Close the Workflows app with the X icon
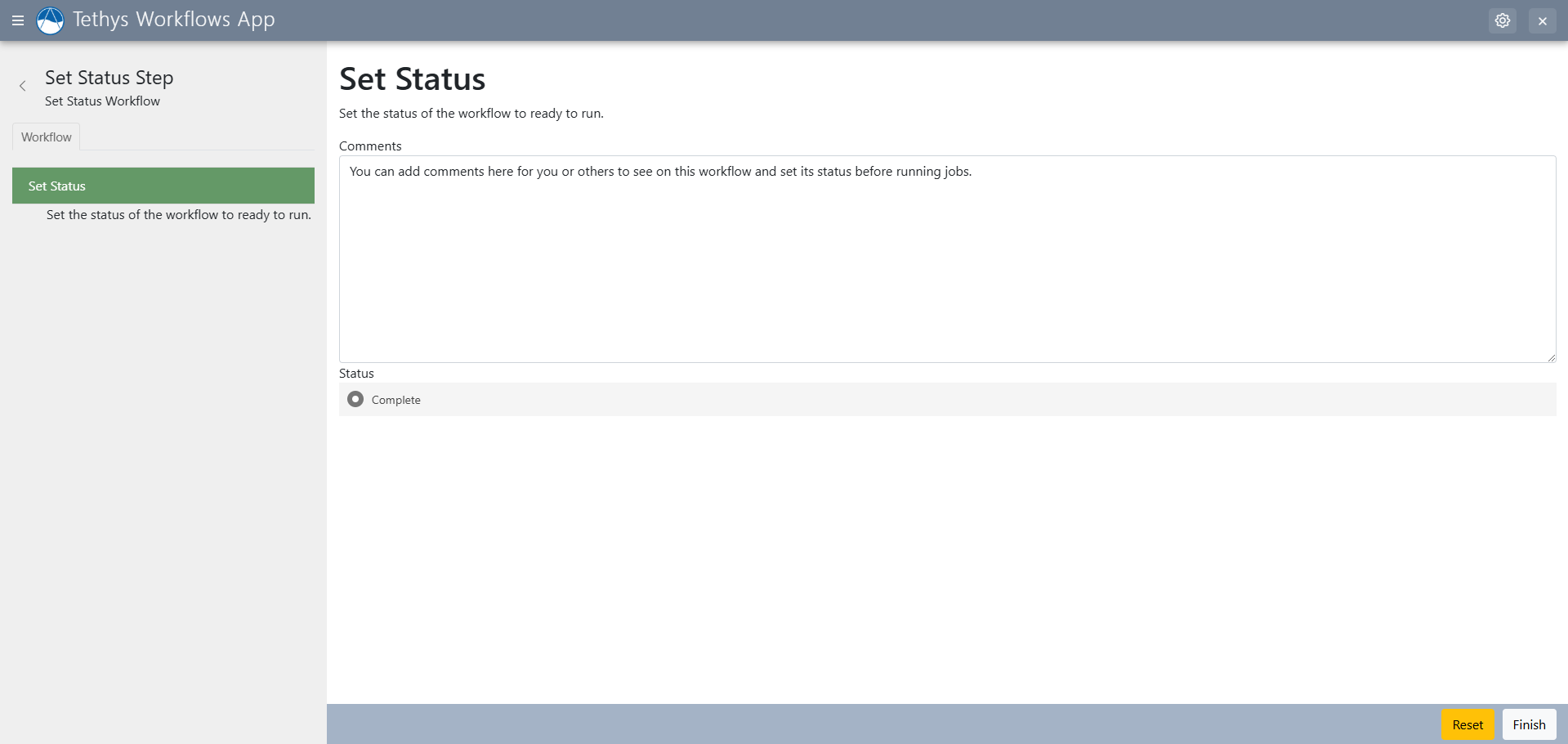The height and width of the screenshot is (744, 1568). pos(1543,20)
